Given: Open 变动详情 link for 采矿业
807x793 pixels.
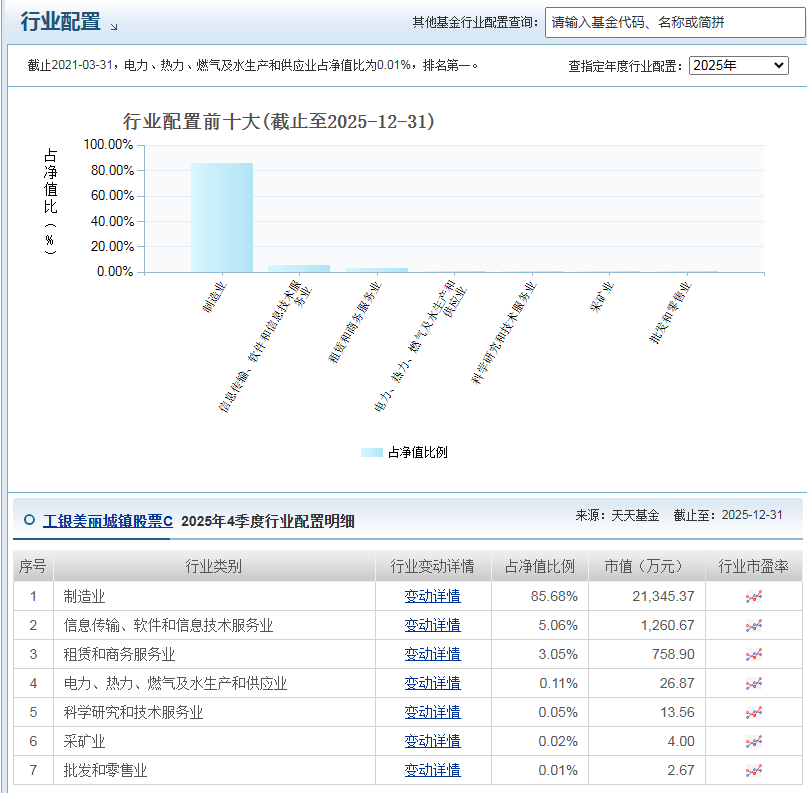Looking at the screenshot, I should point(432,742).
